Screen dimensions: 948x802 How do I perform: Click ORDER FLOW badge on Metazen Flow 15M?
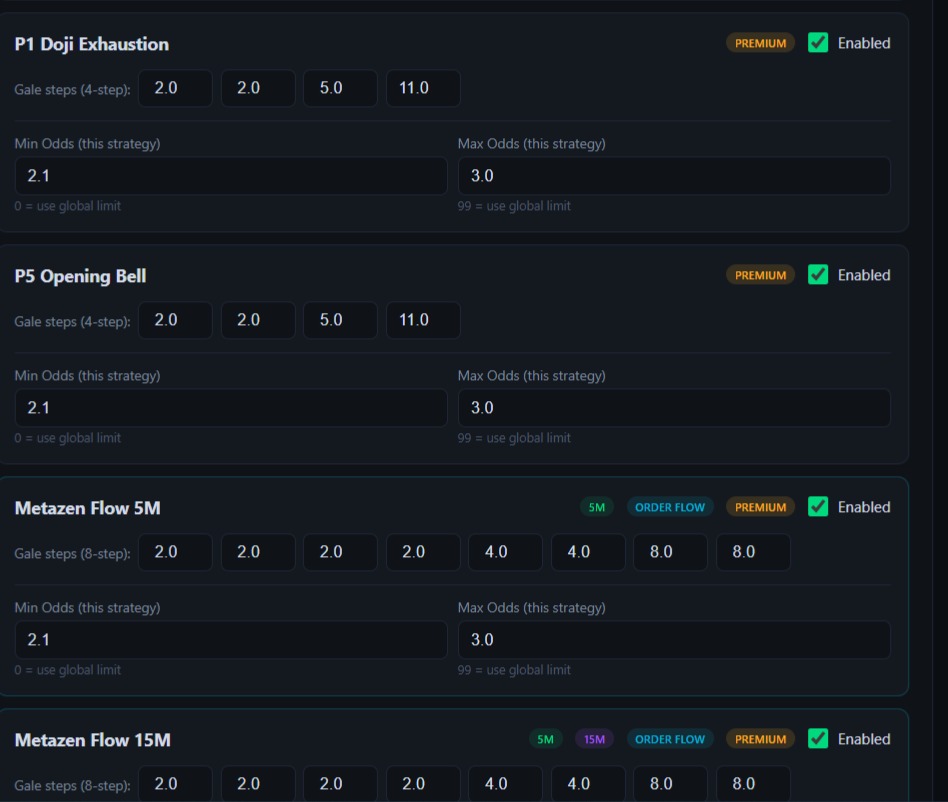coord(670,739)
